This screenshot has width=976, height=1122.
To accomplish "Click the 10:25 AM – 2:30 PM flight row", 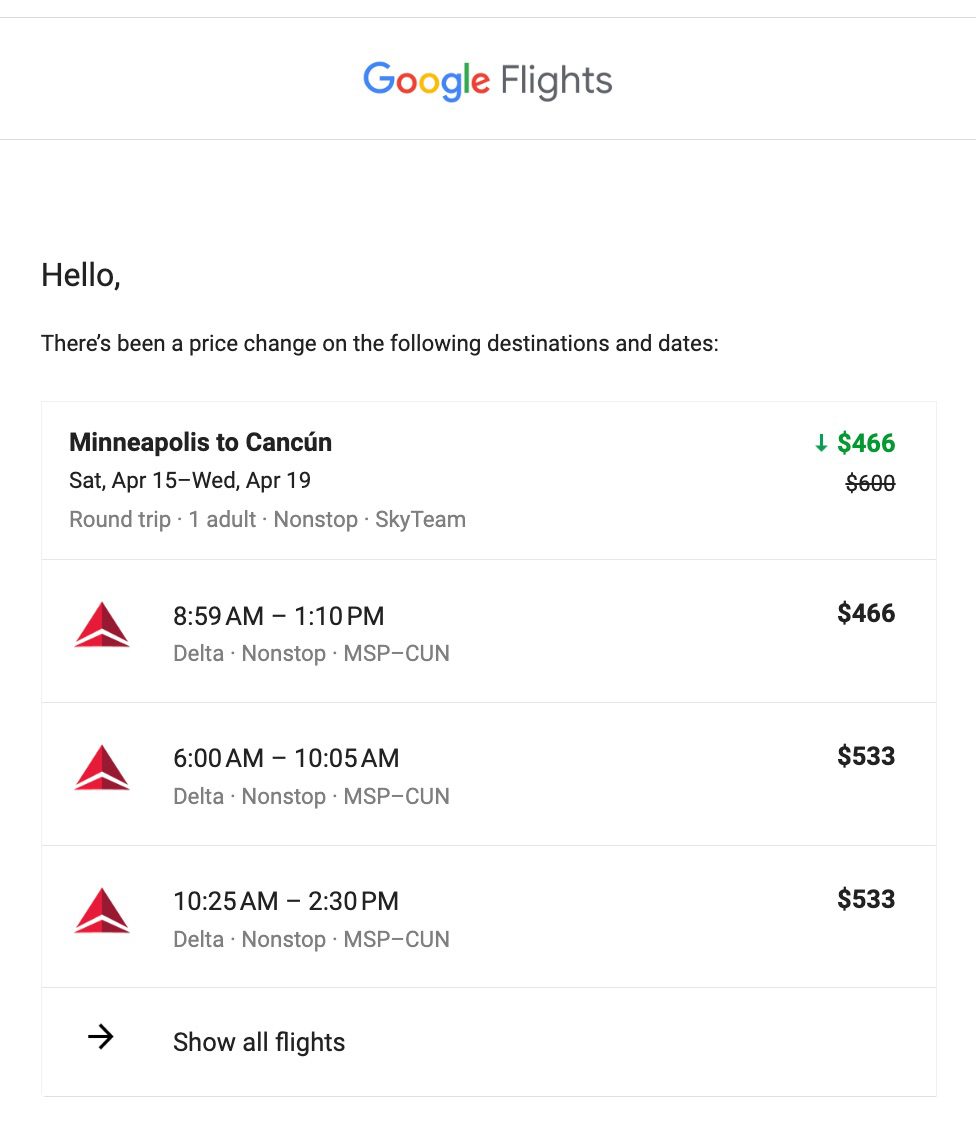I will tap(286, 900).
